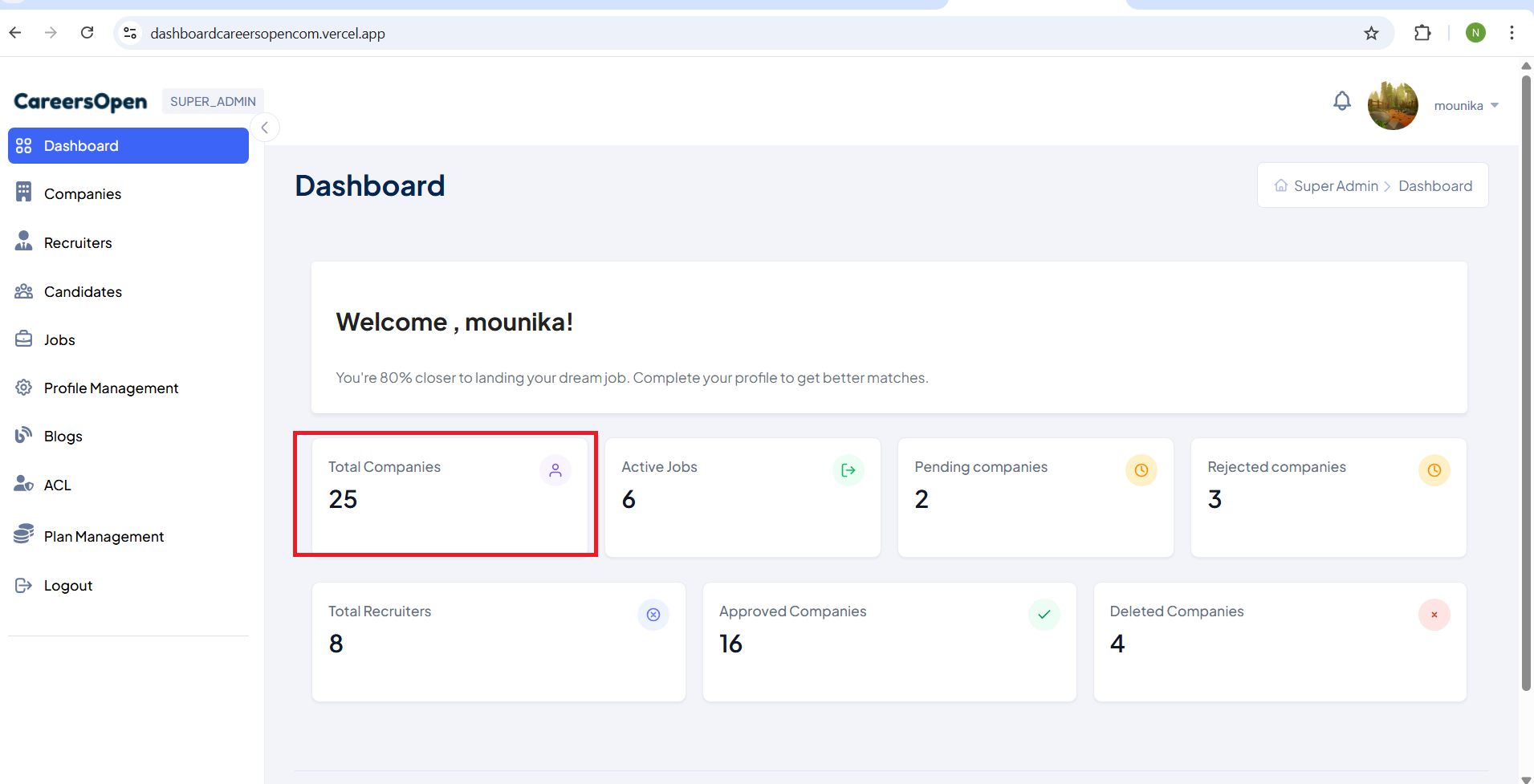
Task: Navigate to the Blogs page
Action: point(63,437)
